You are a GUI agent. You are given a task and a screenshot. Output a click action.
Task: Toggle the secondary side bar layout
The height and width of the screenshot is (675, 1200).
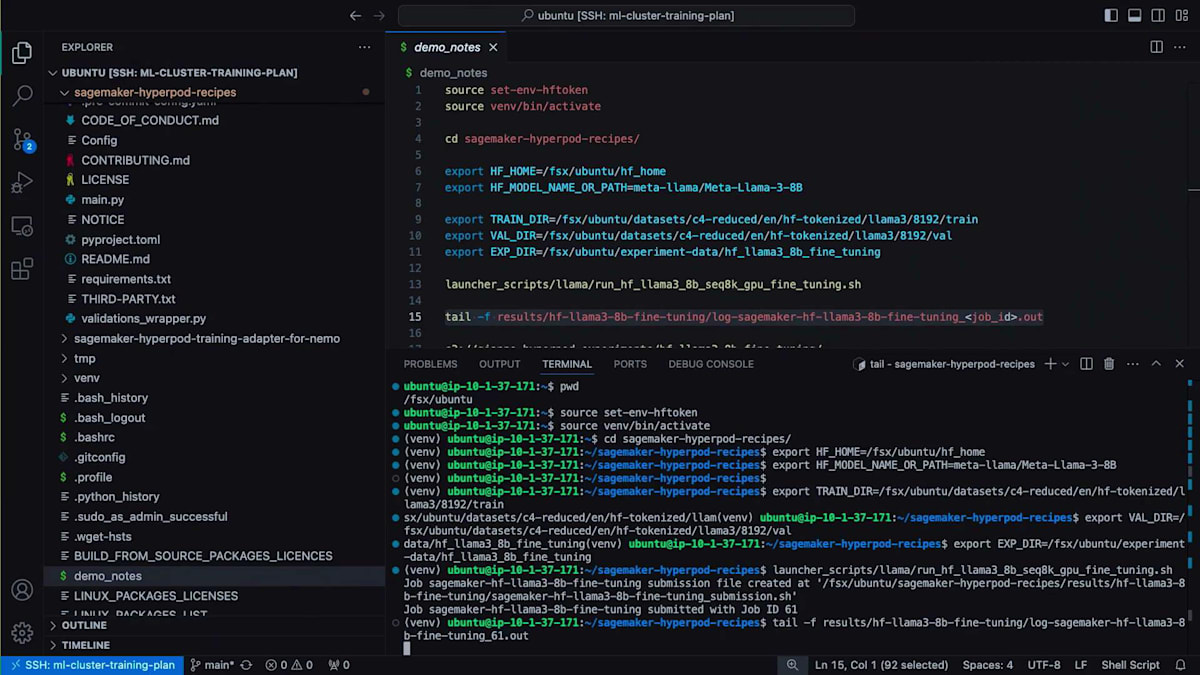[1159, 15]
